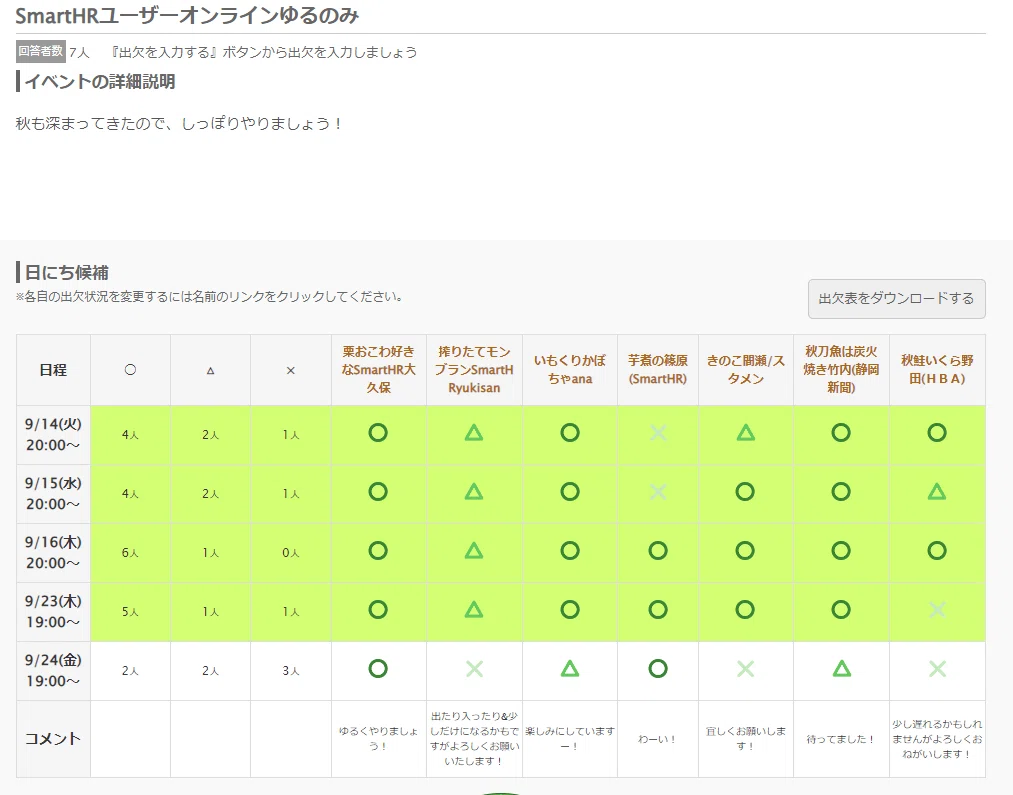Click the コメント row label
The image size is (1013, 795).
53,739
